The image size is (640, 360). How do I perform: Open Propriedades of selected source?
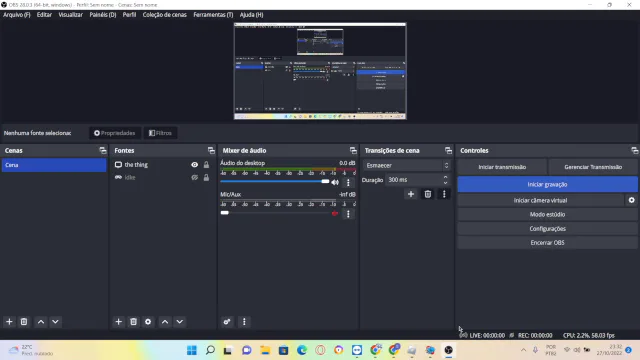pos(115,133)
